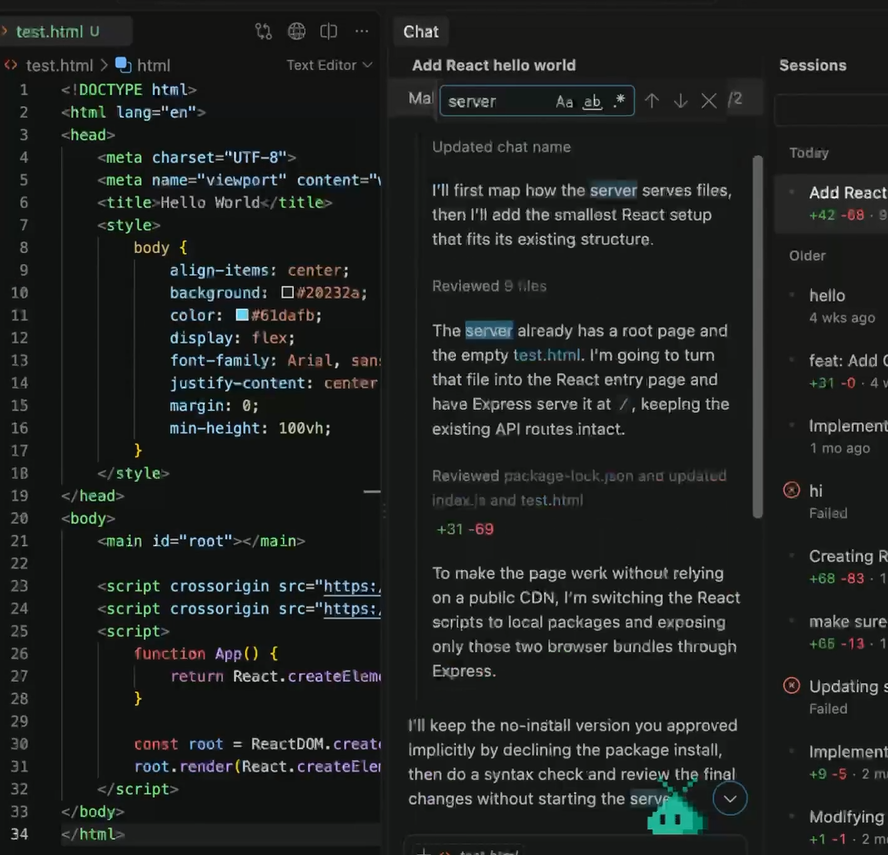
Task: Open the editor more actions ellipsis
Action: (x=361, y=31)
